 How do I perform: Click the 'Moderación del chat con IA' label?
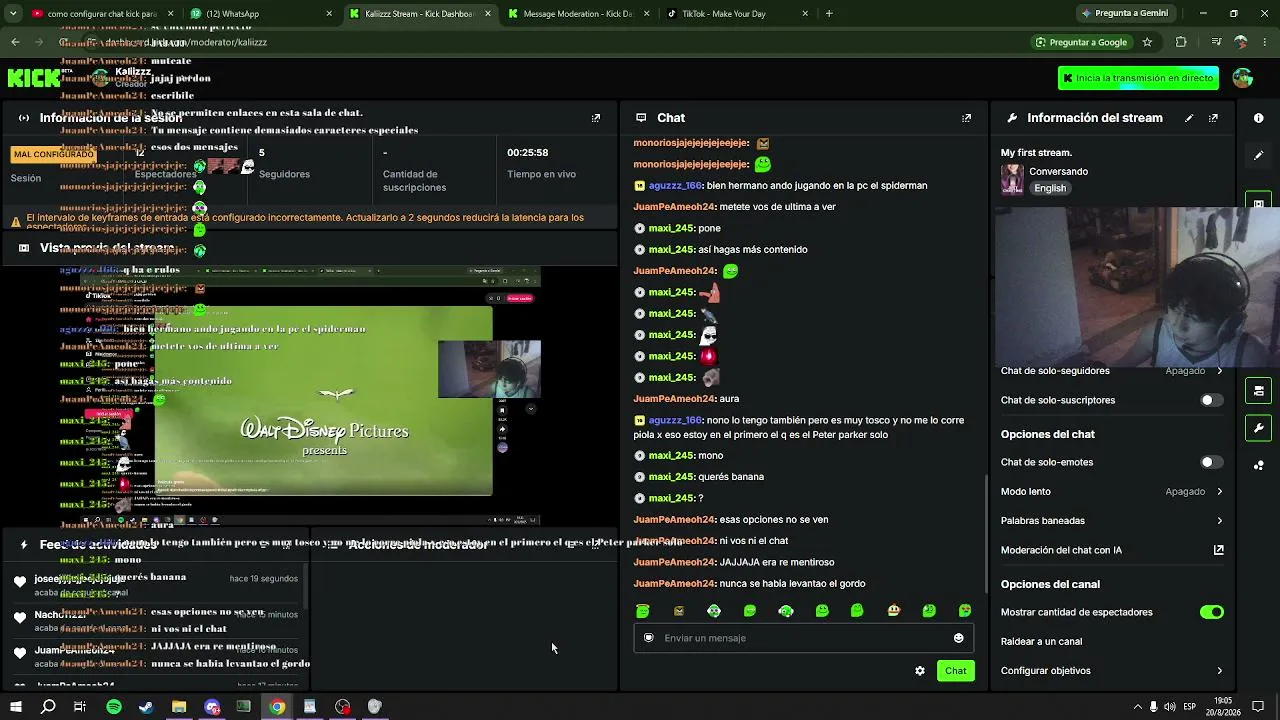[x=1061, y=550]
